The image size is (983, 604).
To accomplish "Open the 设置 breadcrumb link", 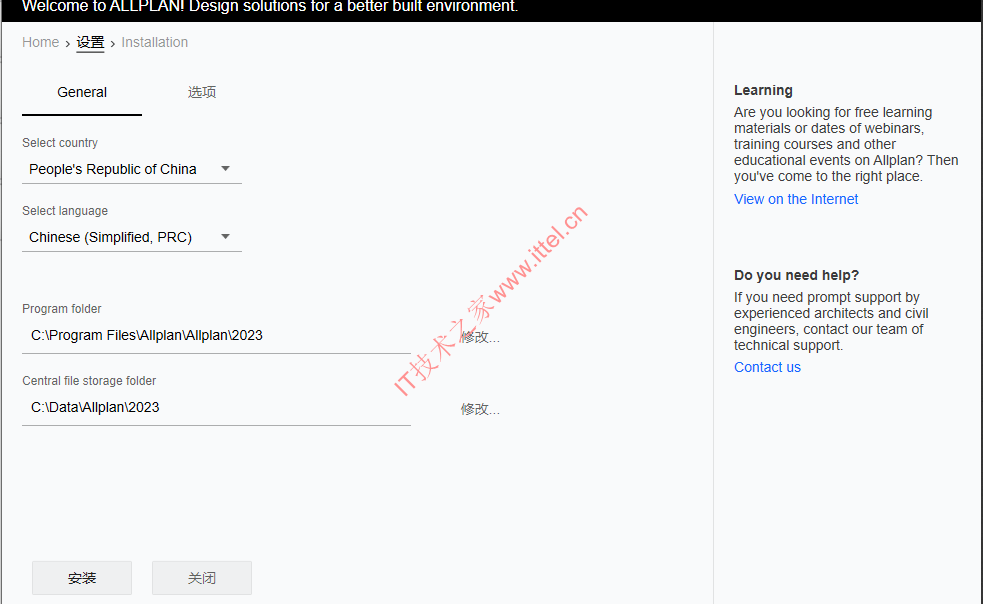I will click(x=90, y=42).
